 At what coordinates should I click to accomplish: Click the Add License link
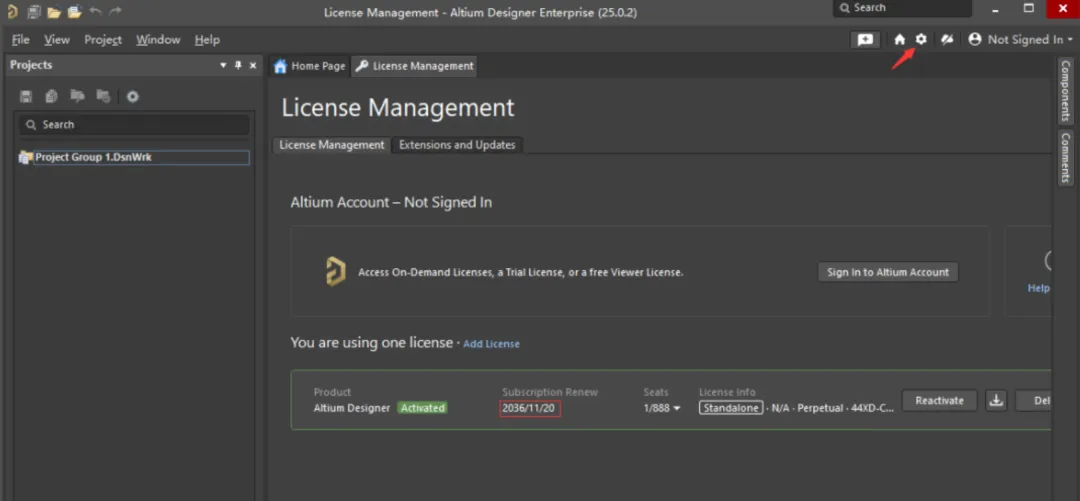[491, 344]
